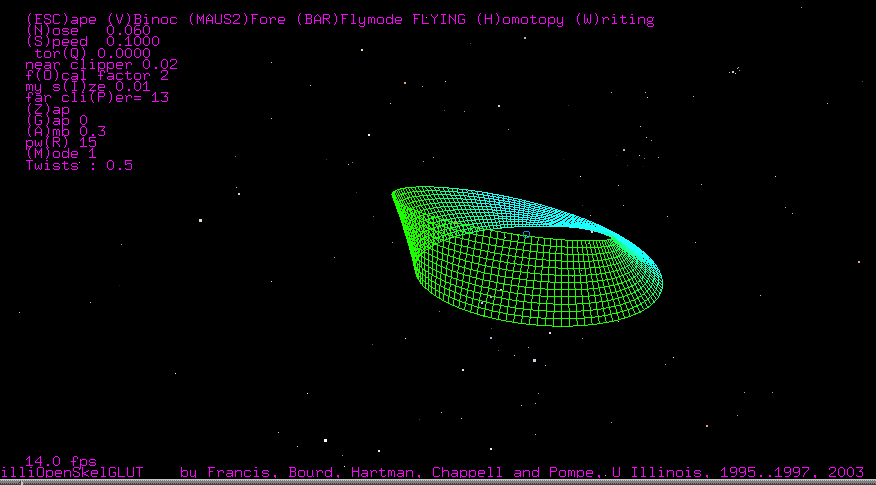The width and height of the screenshot is (876, 485).
Task: Click the (A)mb 0.3 setting
Action: (66, 131)
